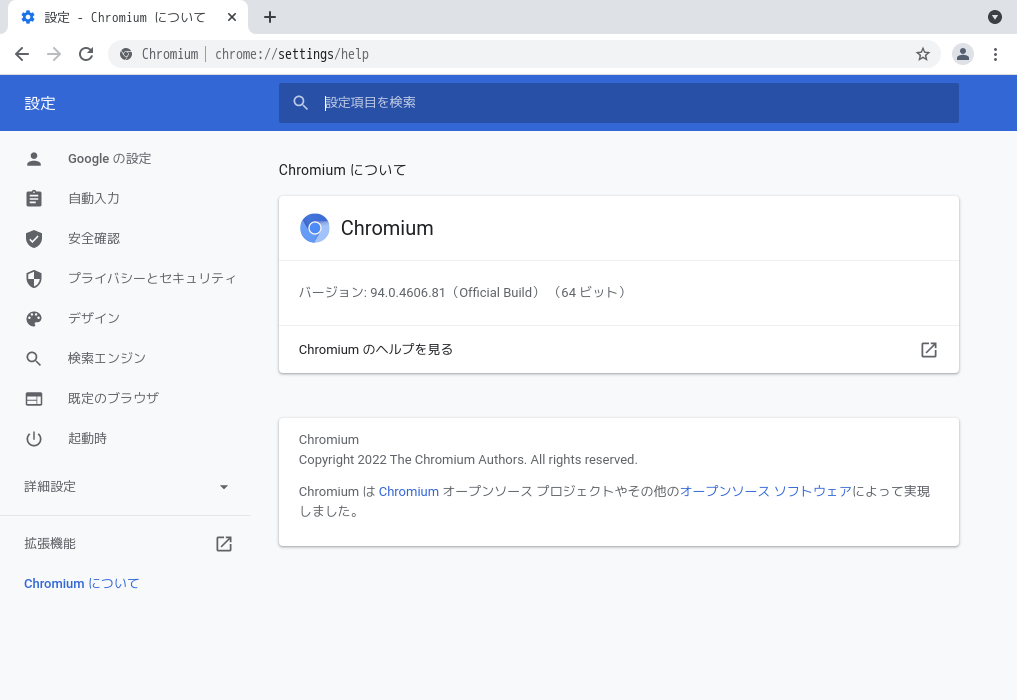Click the shield icon for プライバシーとセキュリティ
Screen dimensions: 1017x700
click(x=34, y=278)
